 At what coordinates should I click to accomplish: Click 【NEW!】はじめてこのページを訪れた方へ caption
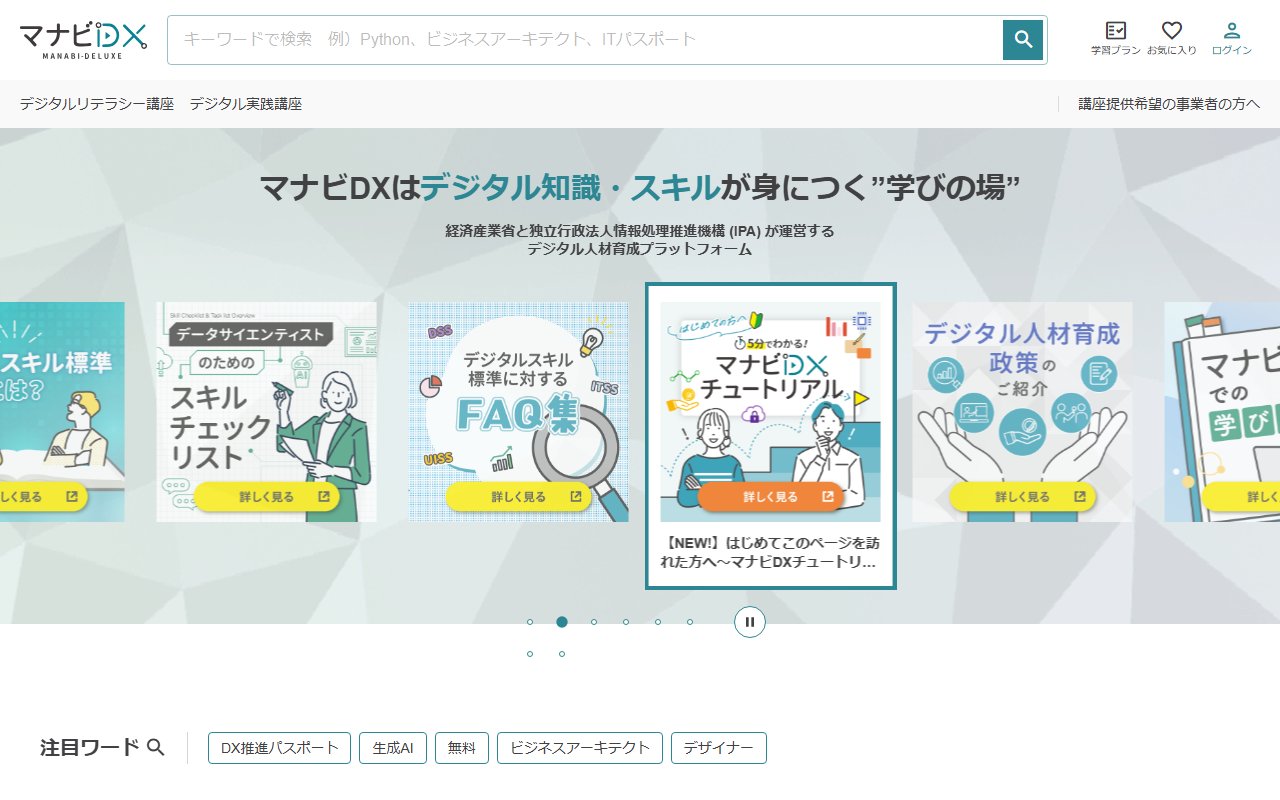click(x=771, y=553)
